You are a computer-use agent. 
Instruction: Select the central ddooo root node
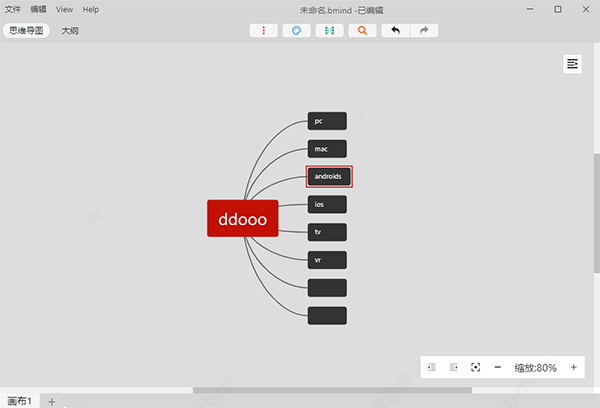pyautogui.click(x=243, y=218)
